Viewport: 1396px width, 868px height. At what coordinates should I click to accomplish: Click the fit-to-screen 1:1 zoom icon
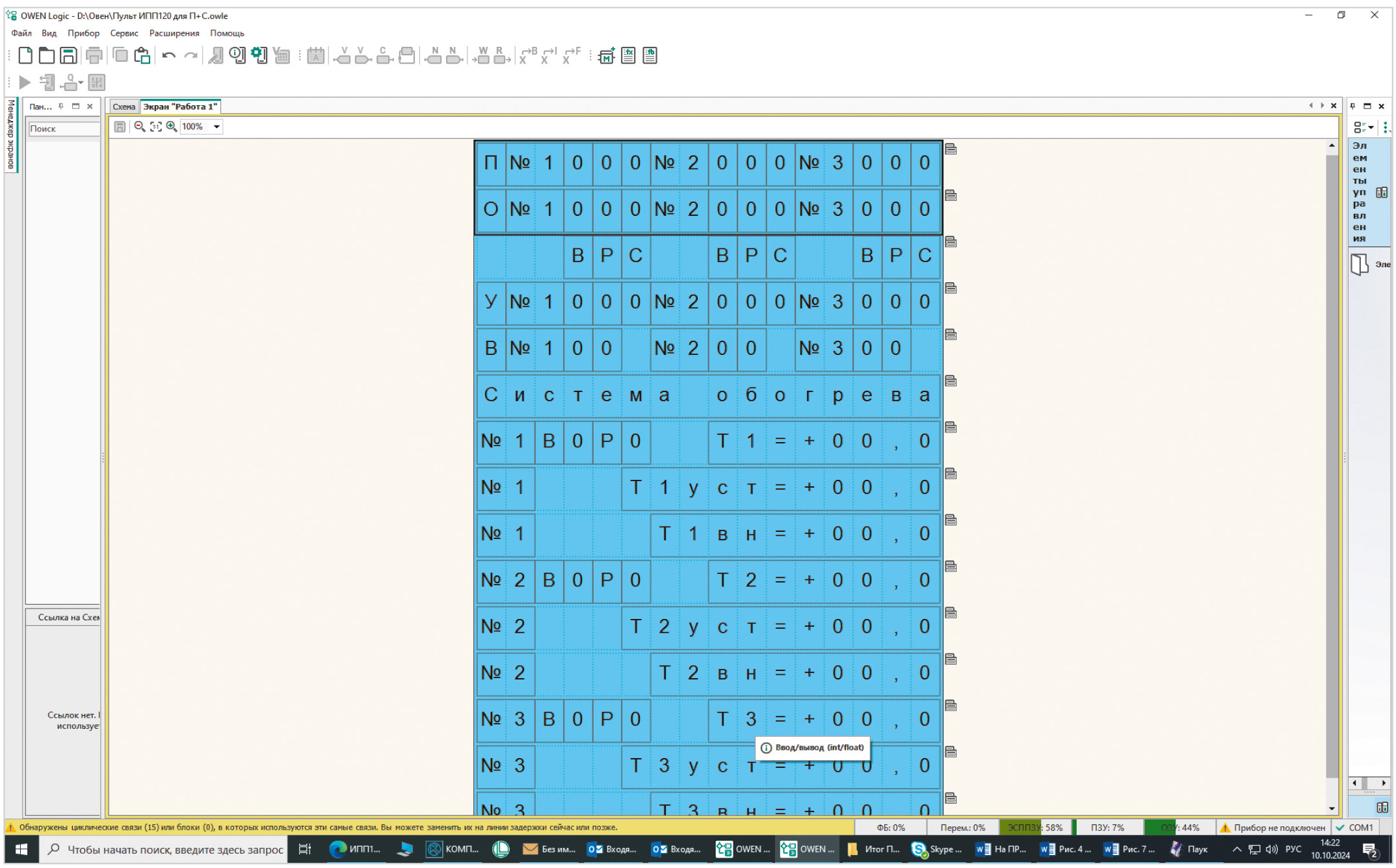[x=155, y=127]
